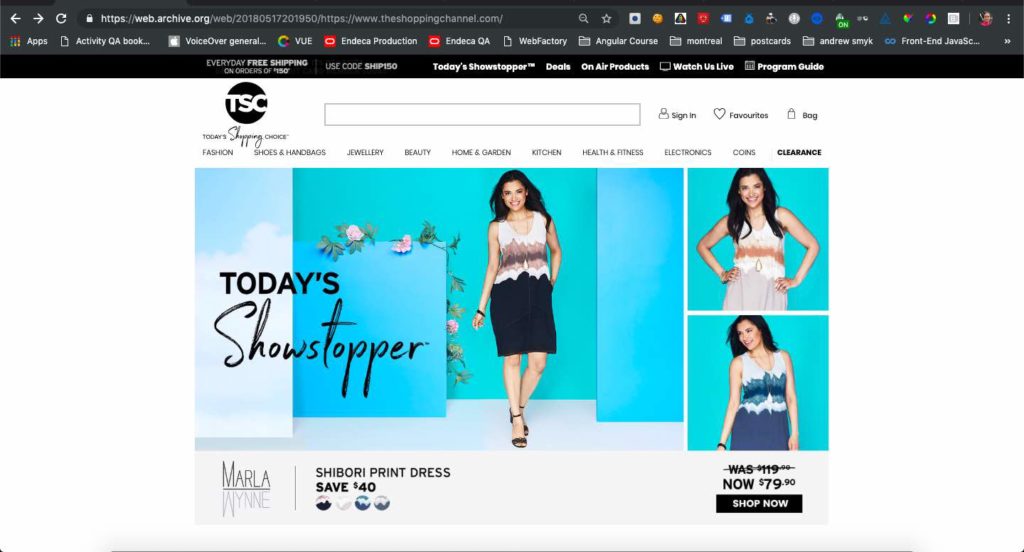The height and width of the screenshot is (552, 1024).
Task: Open the montreal bookmarks folder
Action: tap(696, 41)
